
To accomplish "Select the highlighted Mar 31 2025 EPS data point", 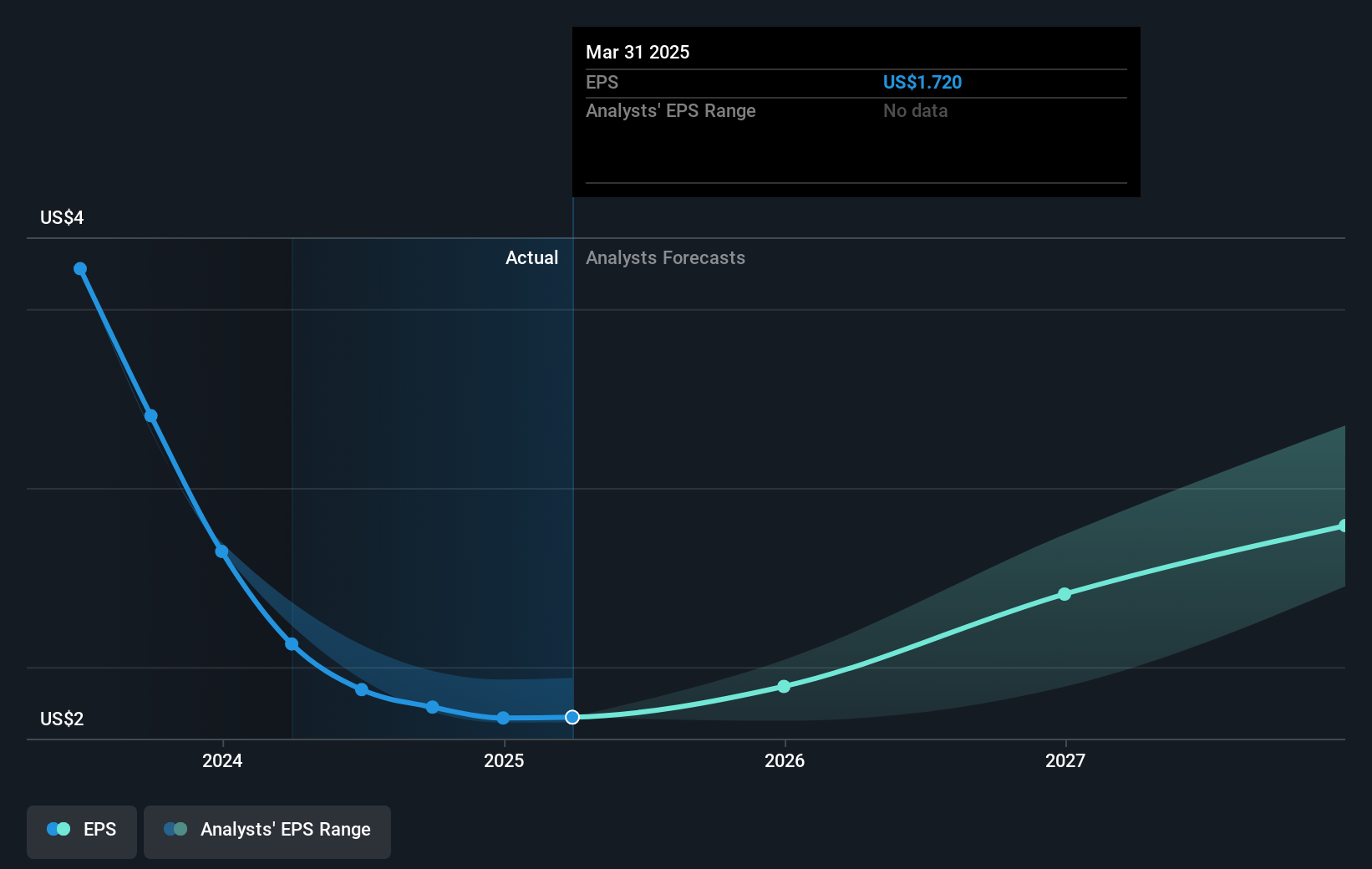I will [x=572, y=717].
